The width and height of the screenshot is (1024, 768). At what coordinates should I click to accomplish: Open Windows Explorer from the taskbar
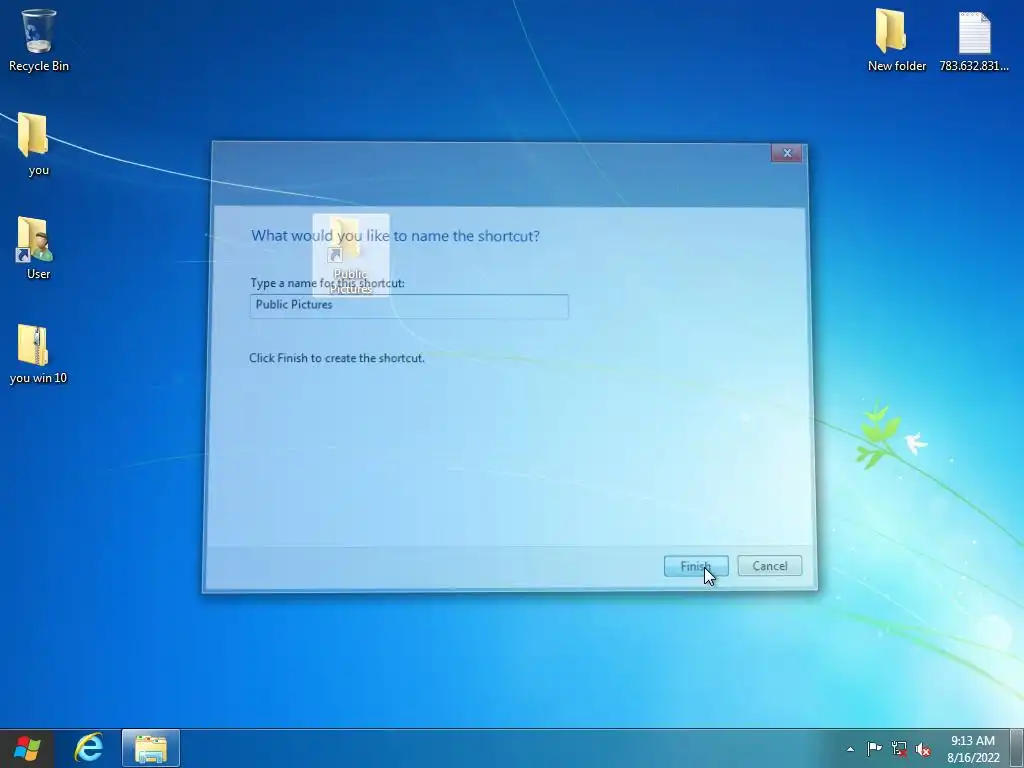[151, 748]
